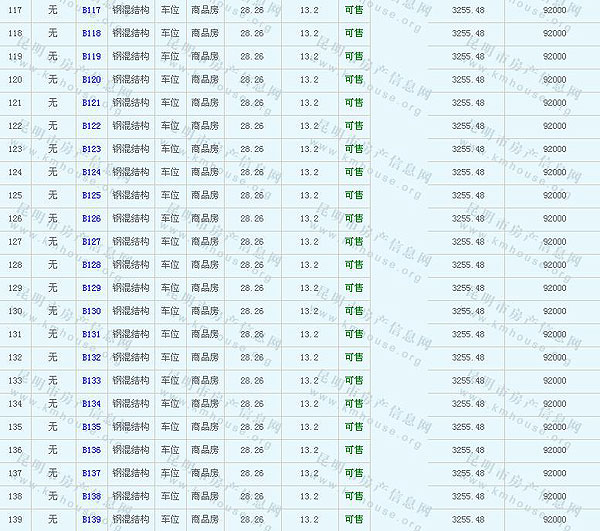The image size is (600, 531).
Task: Open unit B139 details
Action: (91, 520)
